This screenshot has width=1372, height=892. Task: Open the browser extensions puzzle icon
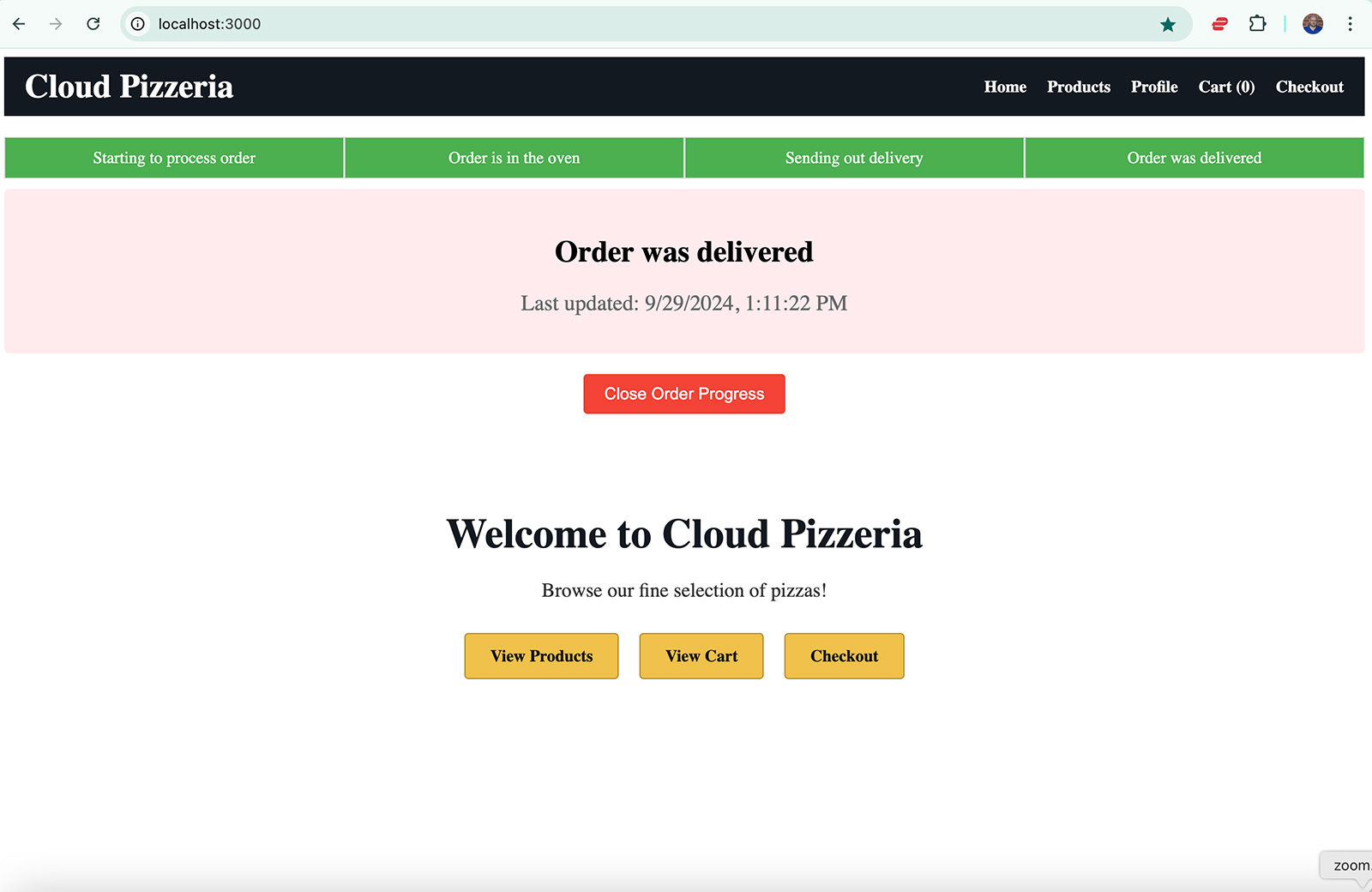coord(1257,24)
